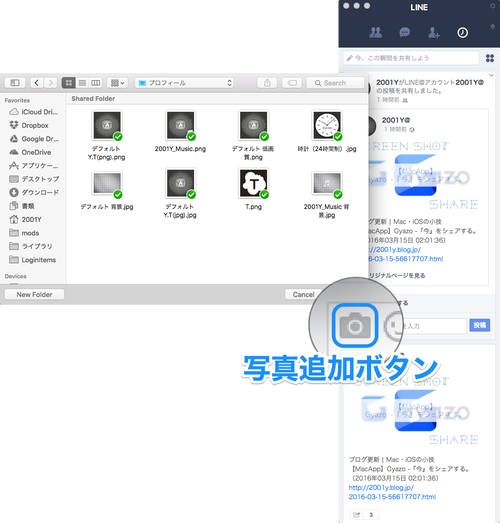
Task: Open the 2001y.blog.jp link in the second LINE post
Action: pyautogui.click(x=392, y=492)
